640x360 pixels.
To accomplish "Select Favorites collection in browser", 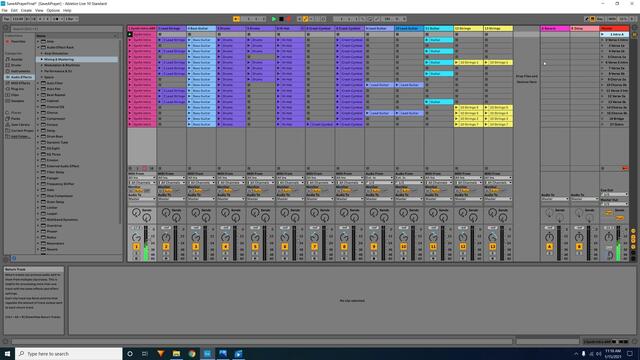I will pyautogui.click(x=18, y=41).
